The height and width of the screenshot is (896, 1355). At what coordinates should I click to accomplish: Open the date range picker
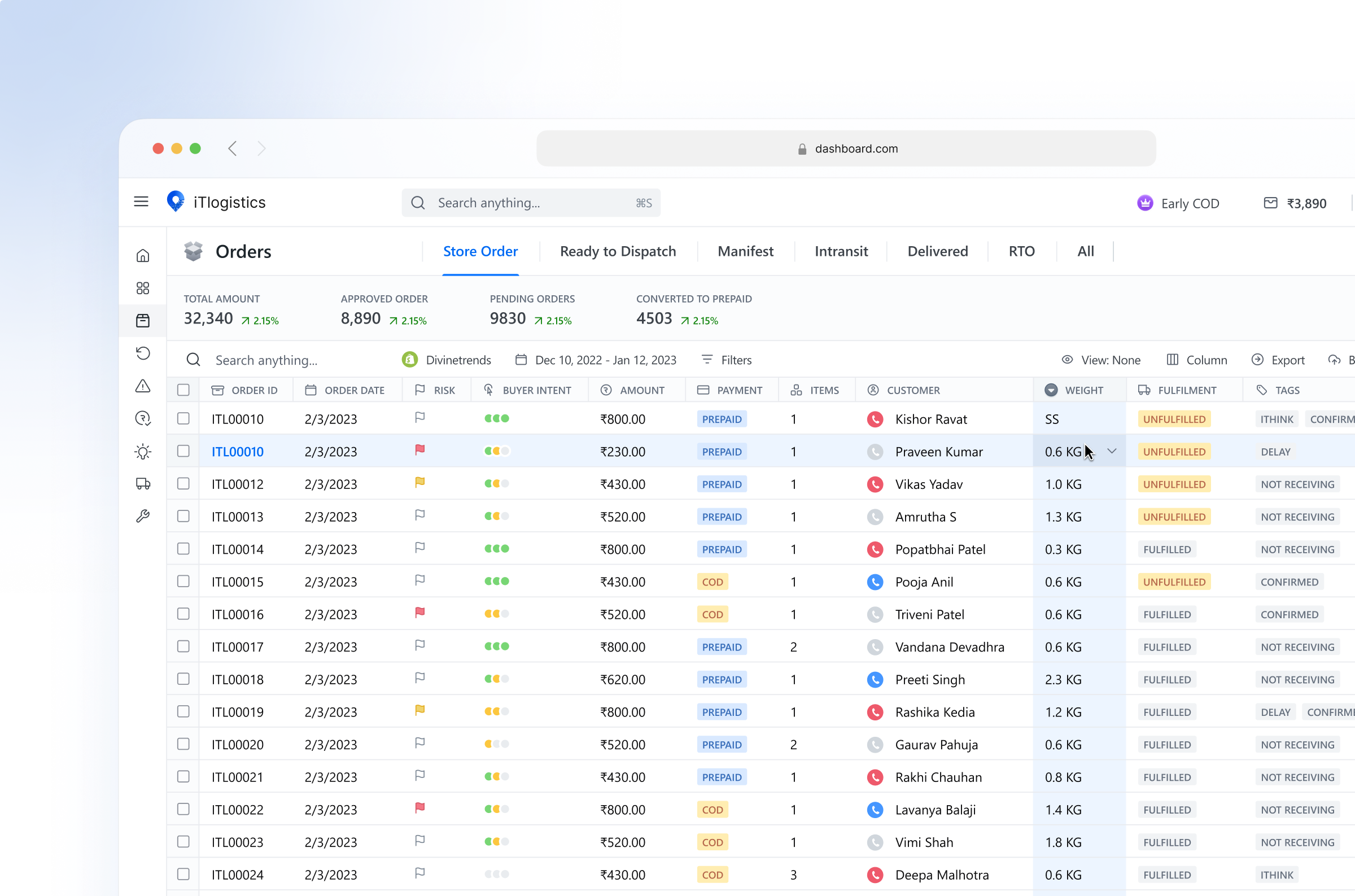point(596,360)
